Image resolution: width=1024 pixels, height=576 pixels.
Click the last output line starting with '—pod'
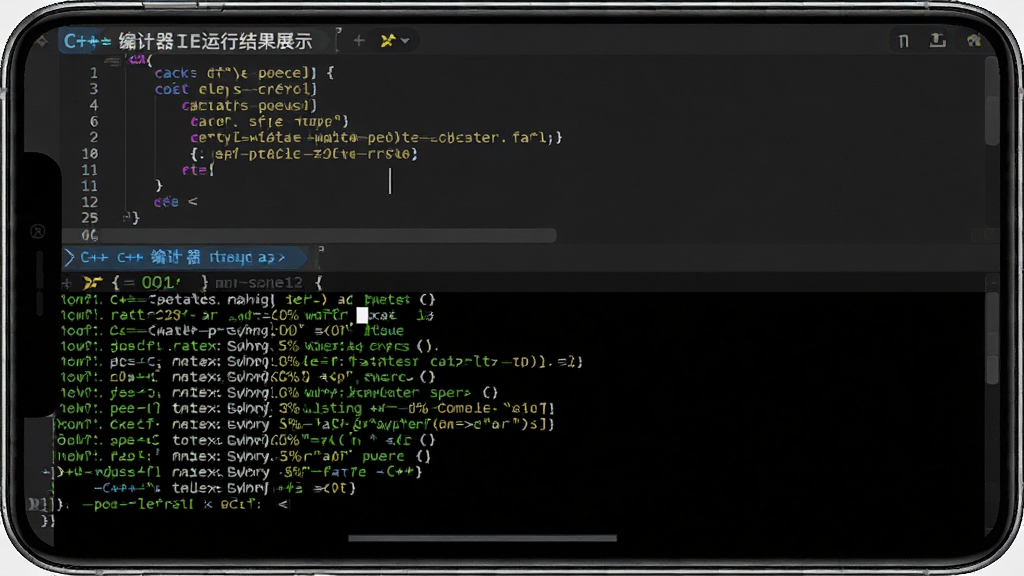tap(185, 504)
